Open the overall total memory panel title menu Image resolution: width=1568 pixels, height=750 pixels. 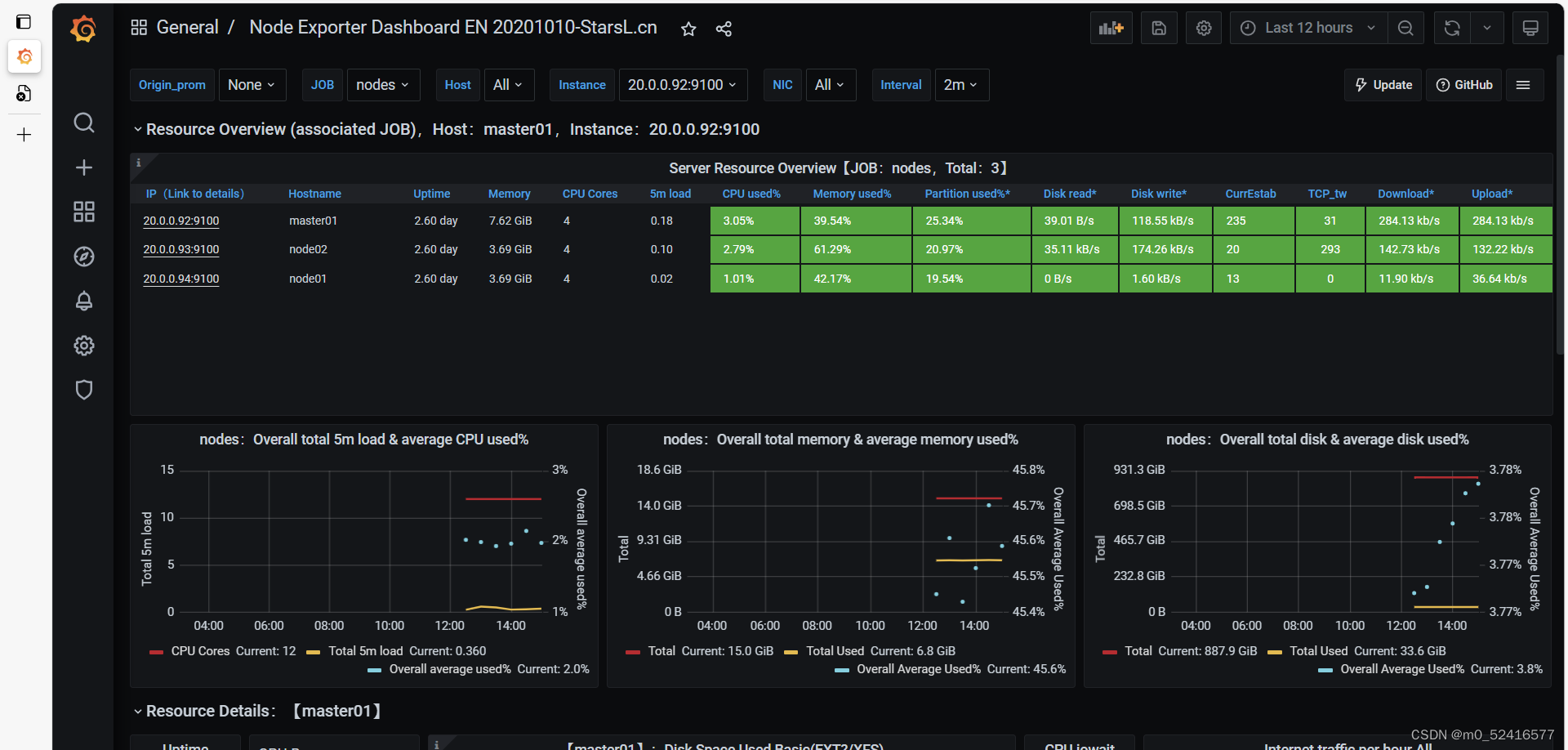[840, 440]
